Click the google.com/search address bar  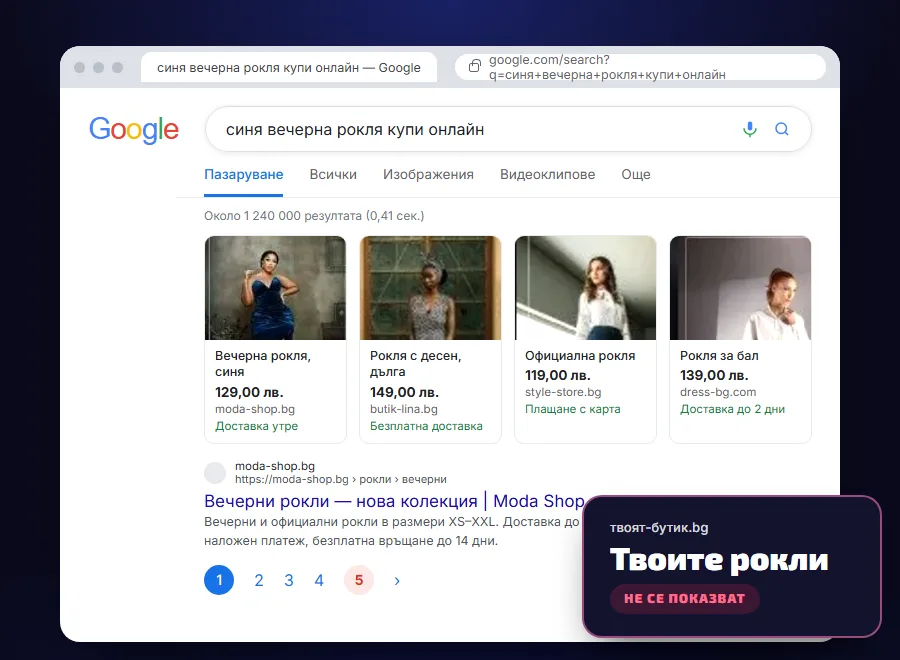click(640, 67)
